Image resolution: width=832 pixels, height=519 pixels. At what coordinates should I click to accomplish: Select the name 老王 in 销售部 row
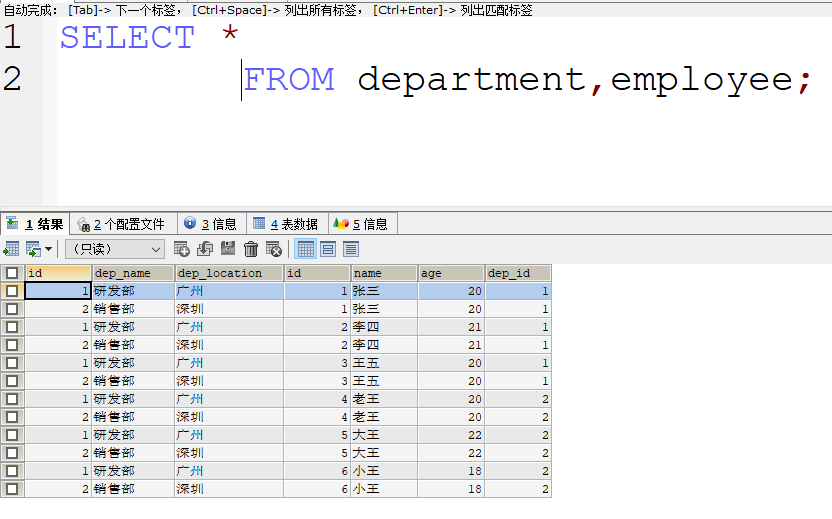coord(384,417)
